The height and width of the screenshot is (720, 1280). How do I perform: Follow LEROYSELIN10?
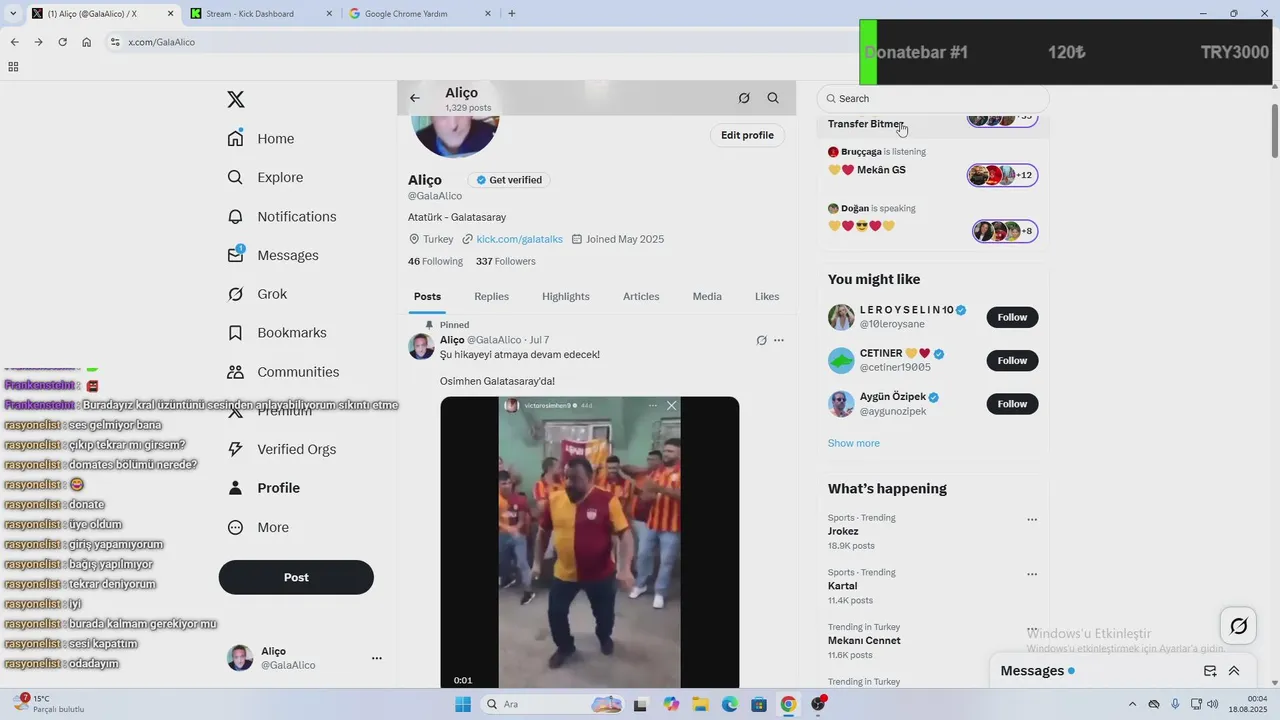[x=1012, y=317]
